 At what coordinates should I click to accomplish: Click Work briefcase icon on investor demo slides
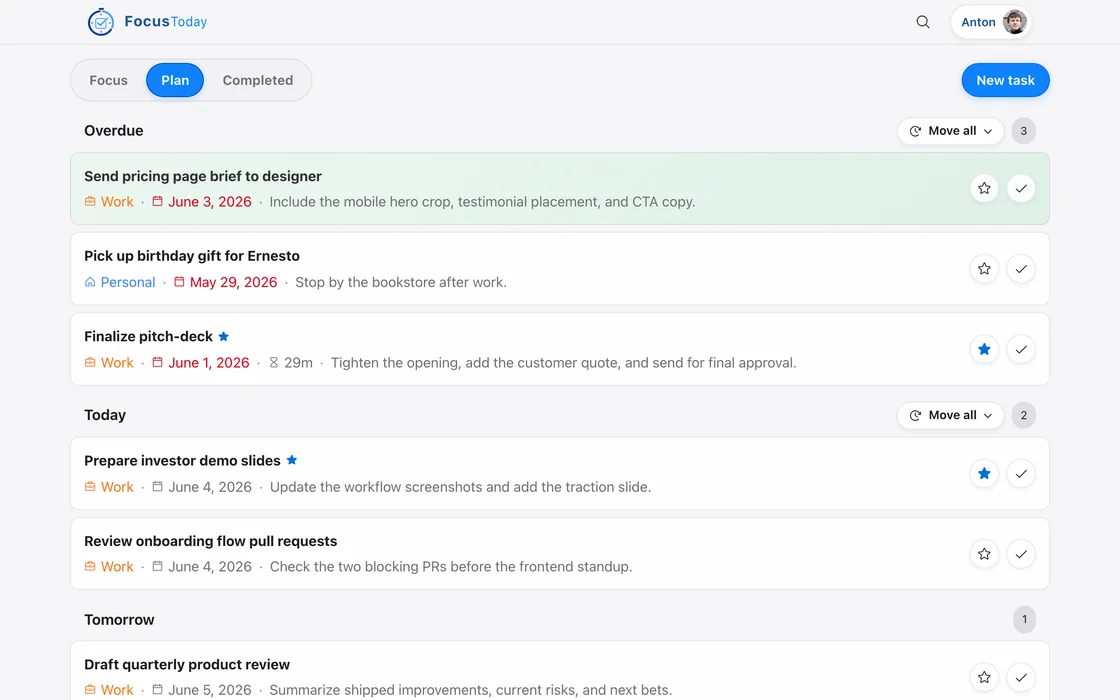[x=90, y=486]
